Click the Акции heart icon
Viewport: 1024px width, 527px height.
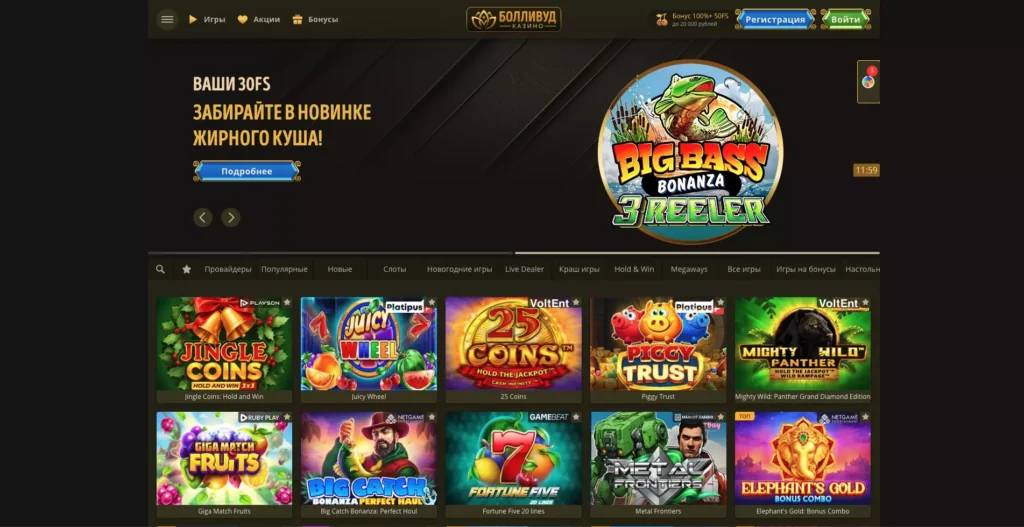[242, 20]
